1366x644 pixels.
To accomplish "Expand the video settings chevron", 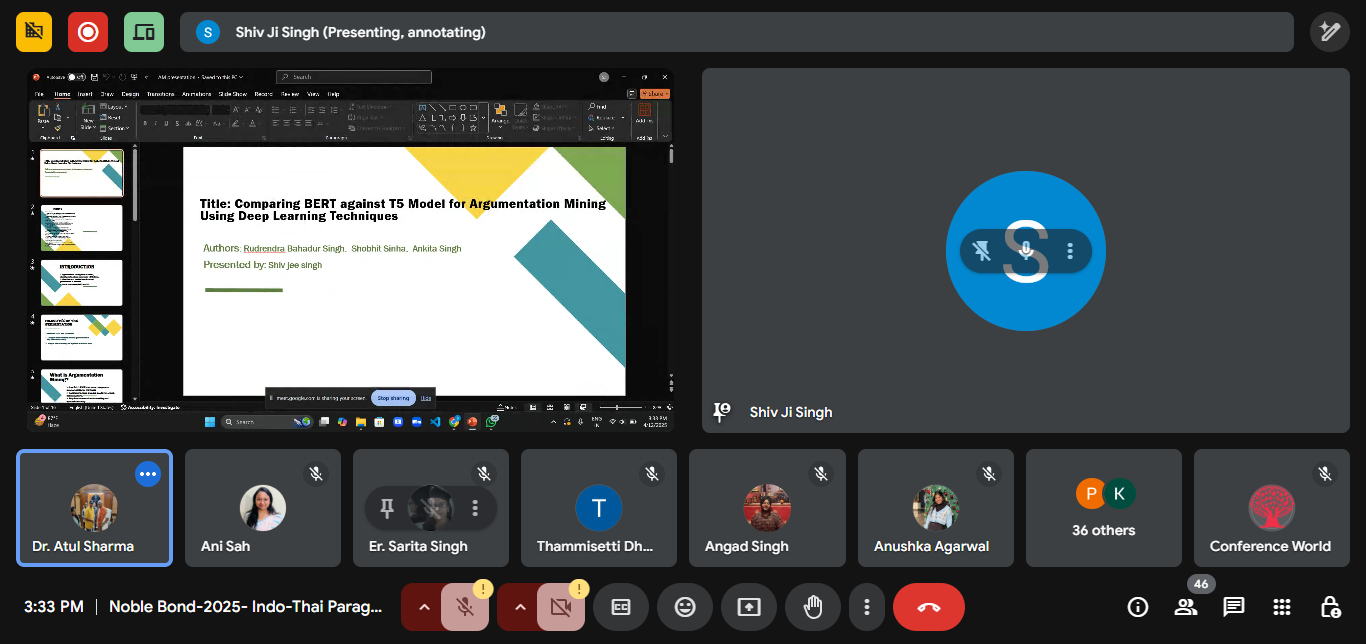I will pyautogui.click(x=521, y=607).
